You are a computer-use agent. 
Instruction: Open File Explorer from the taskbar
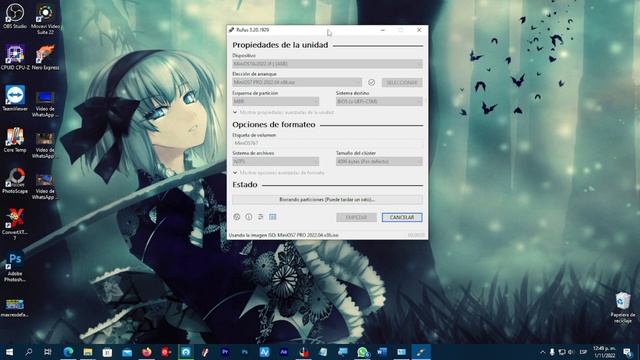pos(88,352)
